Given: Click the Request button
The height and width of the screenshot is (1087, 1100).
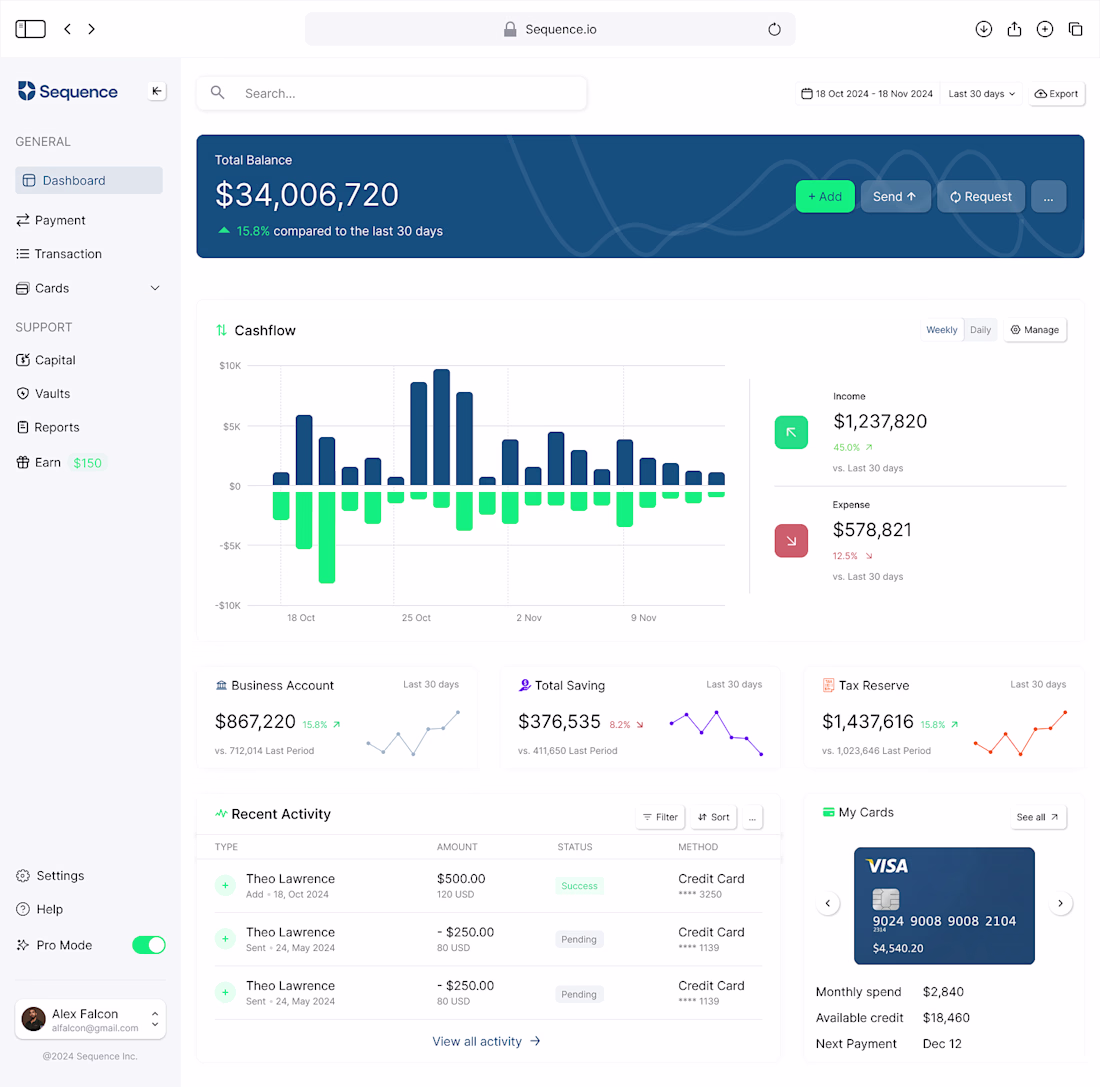Looking at the screenshot, I should coord(981,196).
